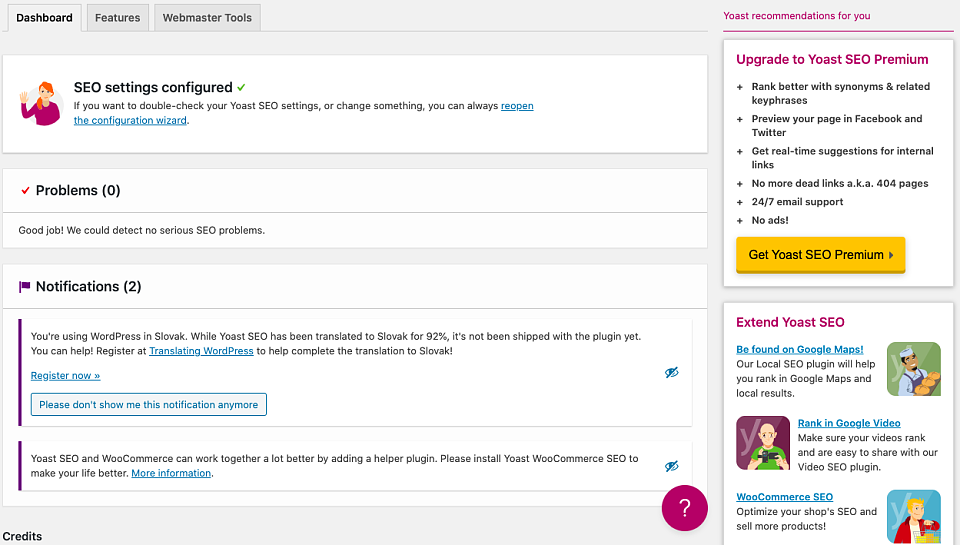Collapse the Notifications (2) section header

(x=355, y=287)
